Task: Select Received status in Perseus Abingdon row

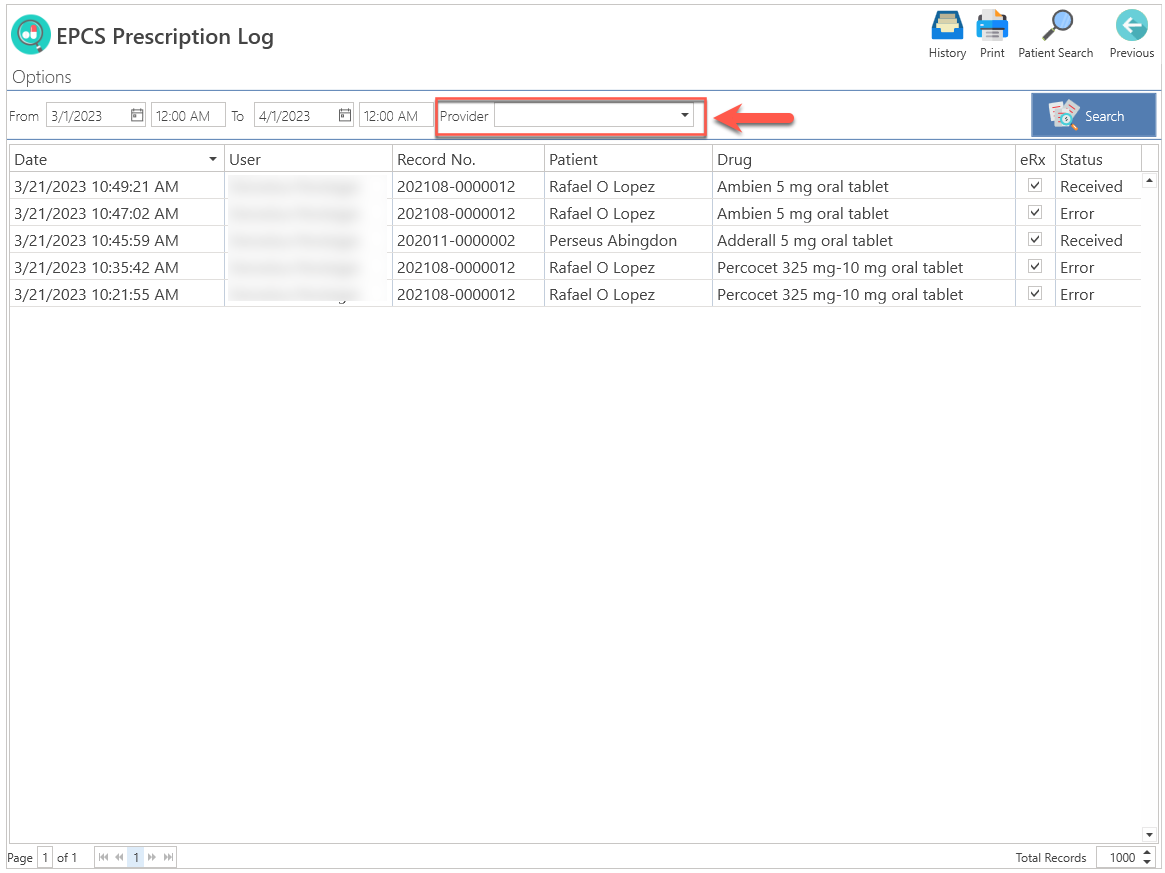Action: click(1097, 240)
